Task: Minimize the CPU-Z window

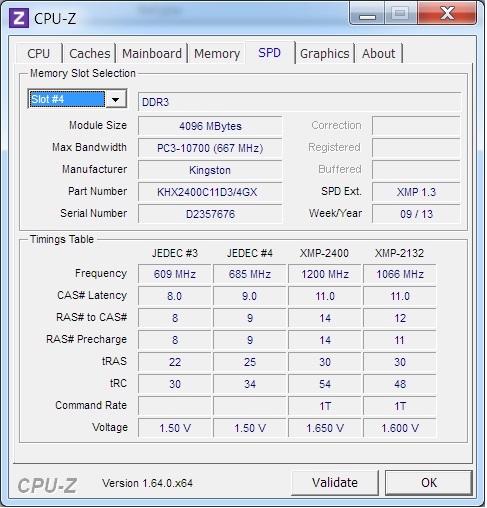Action: (x=367, y=14)
